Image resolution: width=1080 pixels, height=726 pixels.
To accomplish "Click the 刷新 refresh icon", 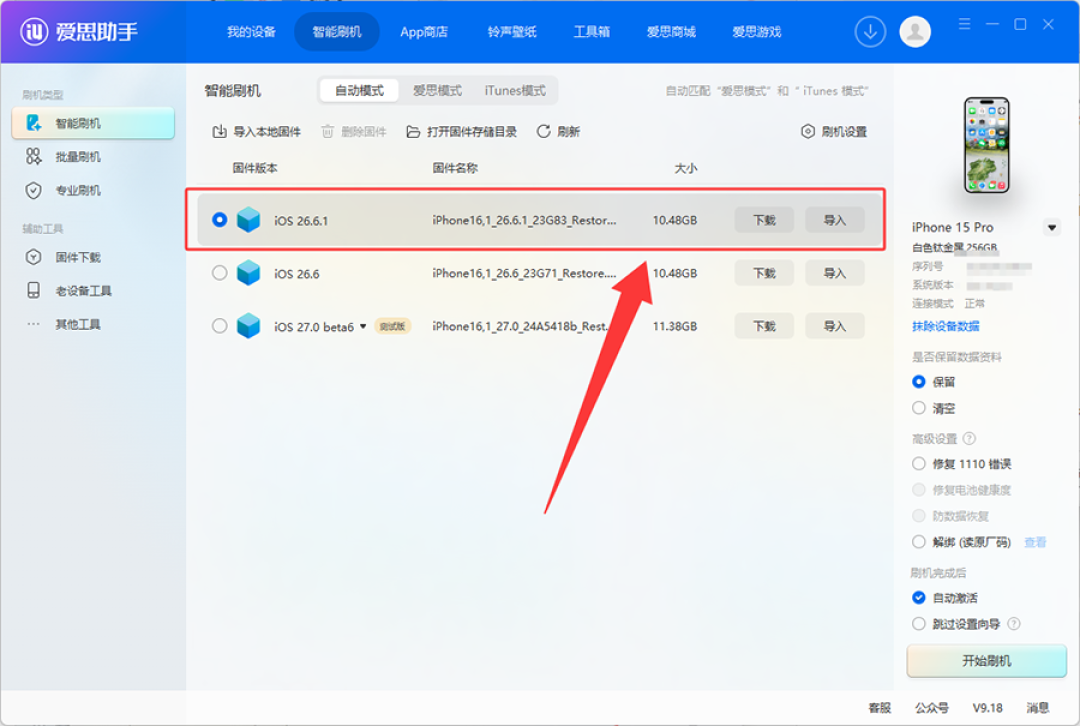I will click(543, 132).
